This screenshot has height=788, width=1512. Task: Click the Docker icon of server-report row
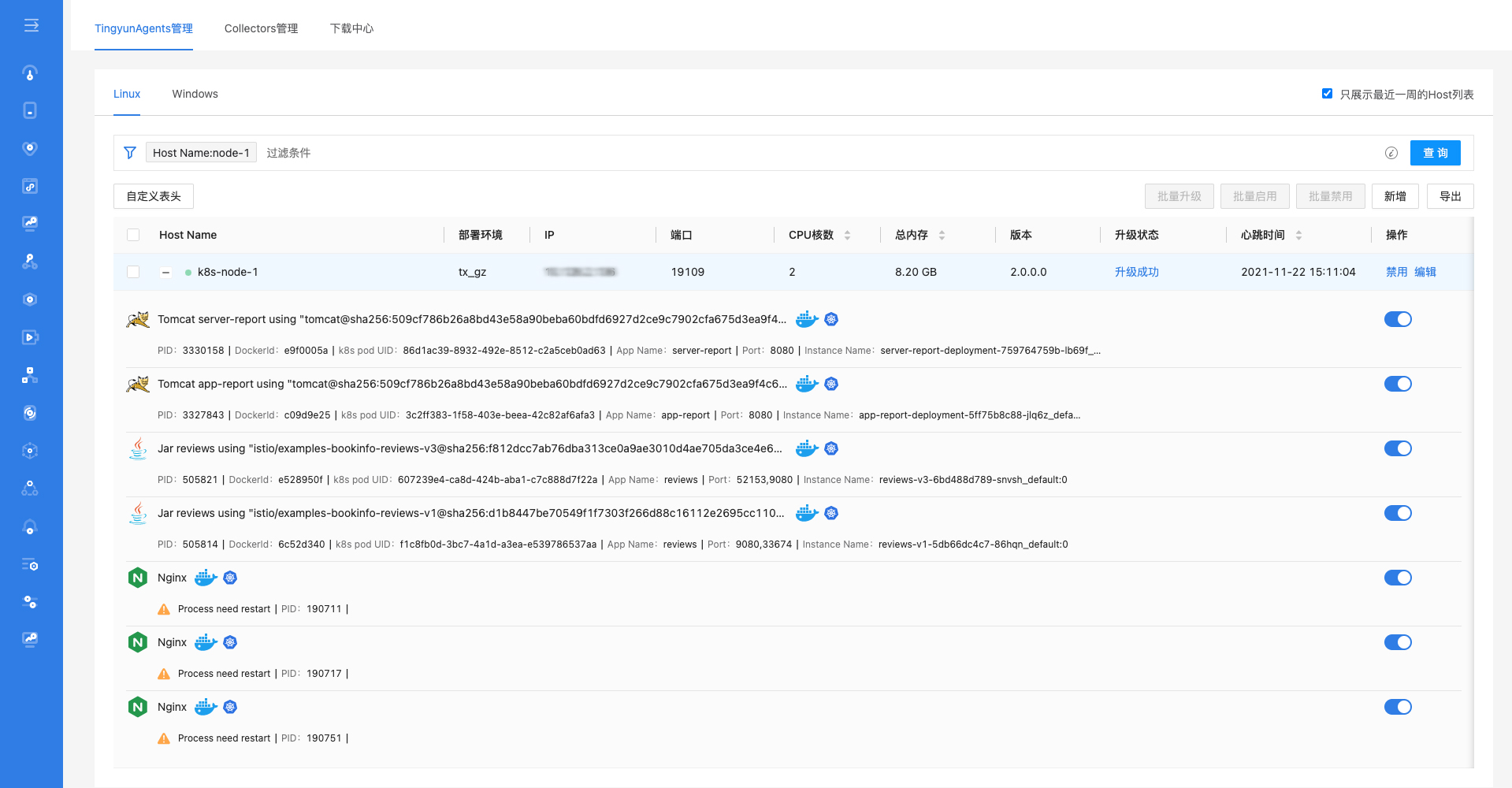[807, 319]
